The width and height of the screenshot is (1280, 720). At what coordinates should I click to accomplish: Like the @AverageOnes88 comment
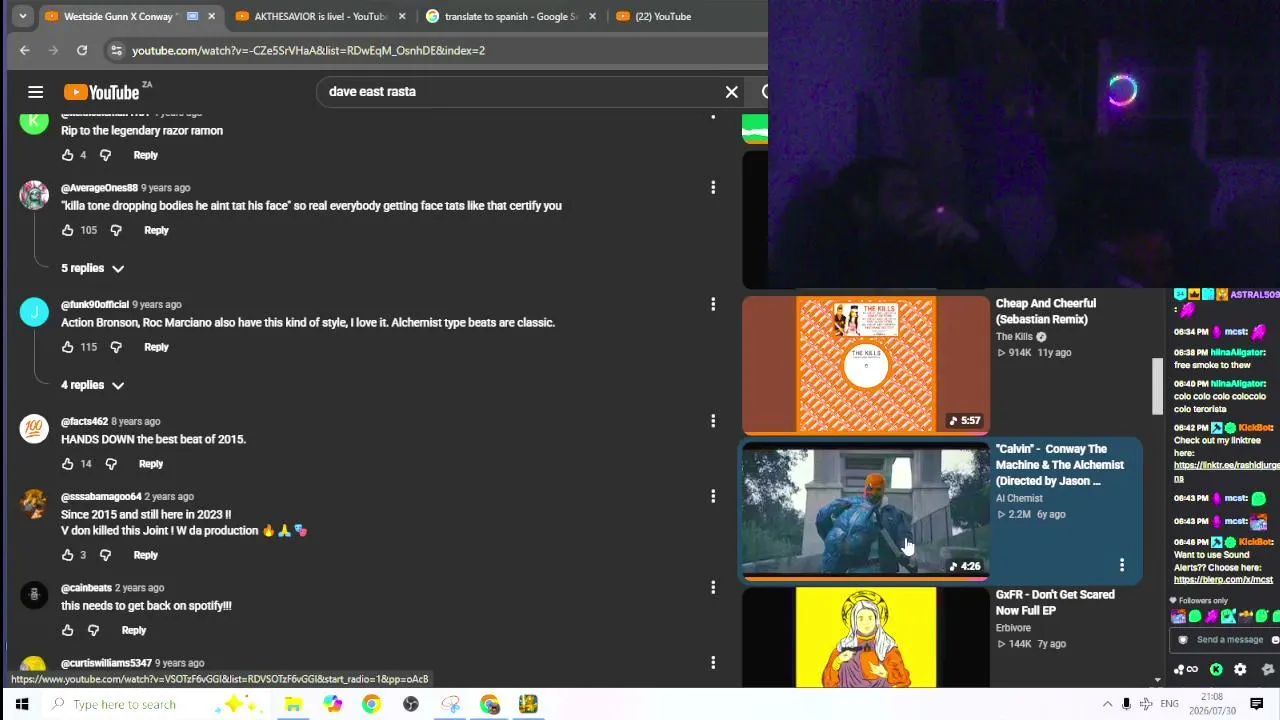pyautogui.click(x=67, y=230)
